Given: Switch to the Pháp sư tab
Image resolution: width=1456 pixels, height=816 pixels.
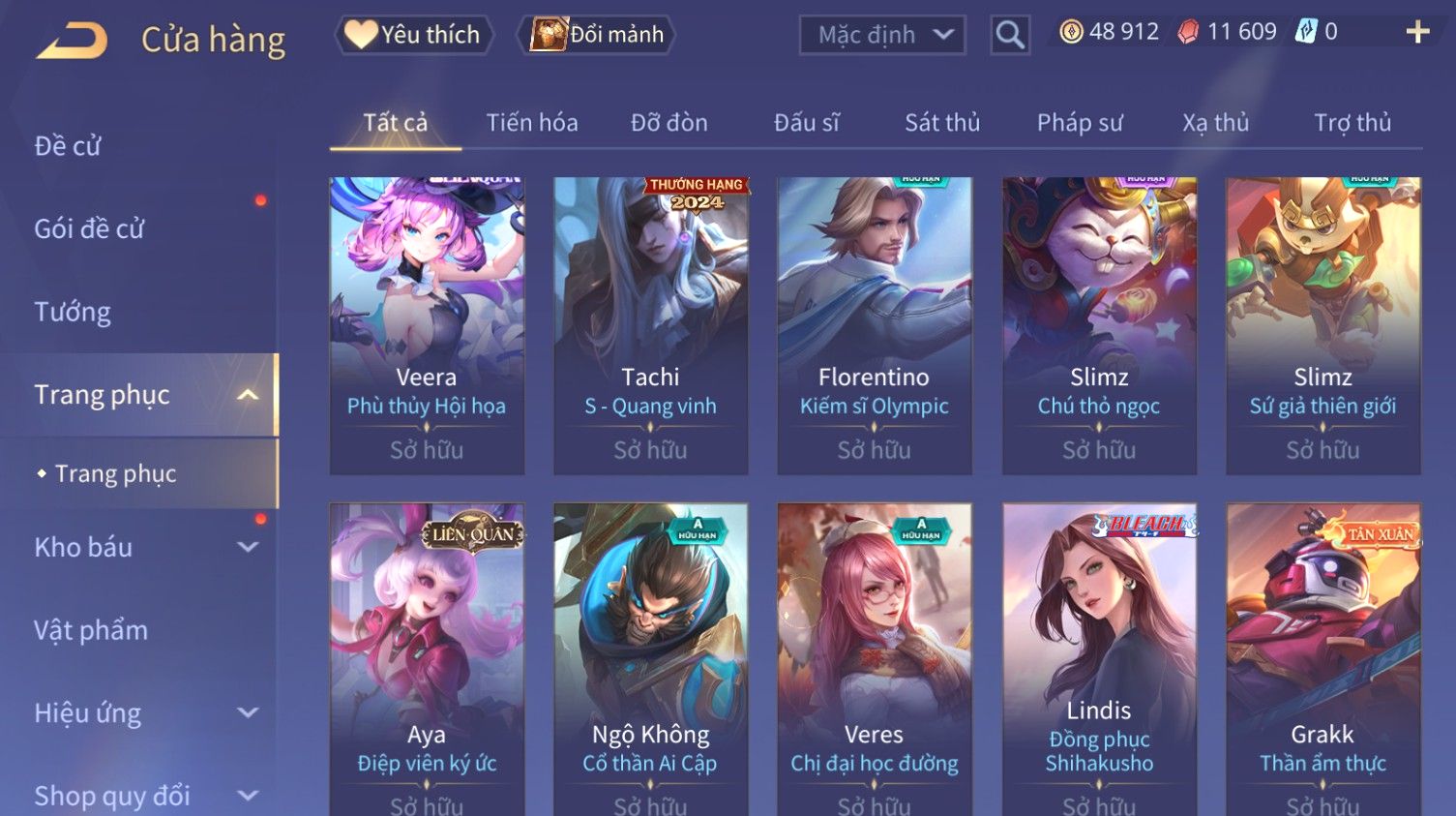Looking at the screenshot, I should pyautogui.click(x=1080, y=123).
